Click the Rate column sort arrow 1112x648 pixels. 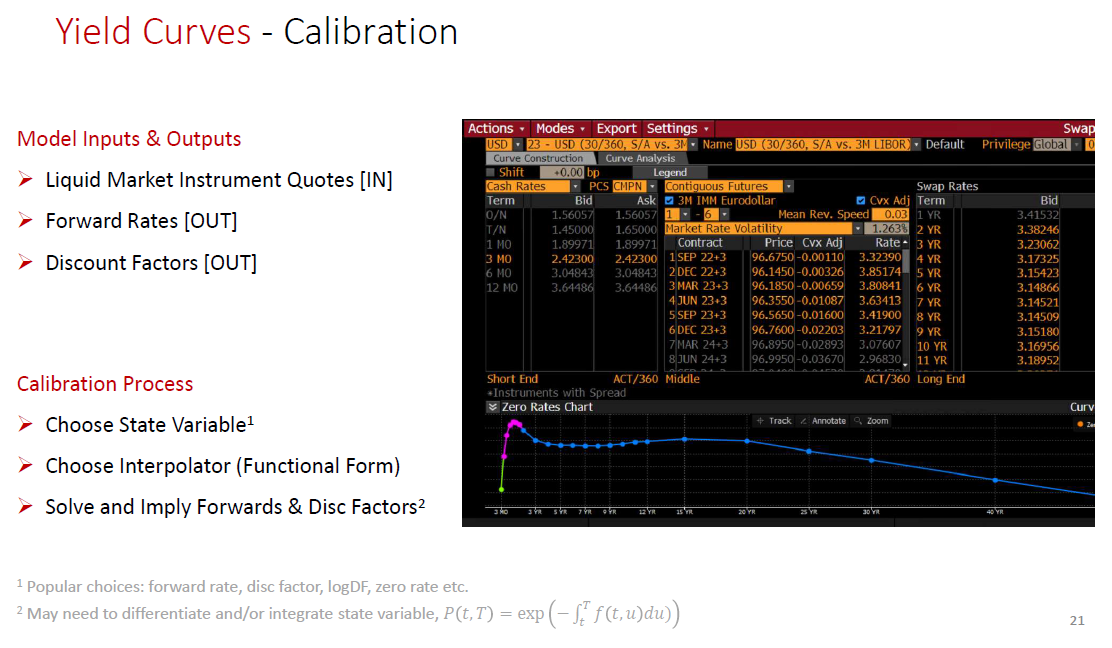click(905, 242)
